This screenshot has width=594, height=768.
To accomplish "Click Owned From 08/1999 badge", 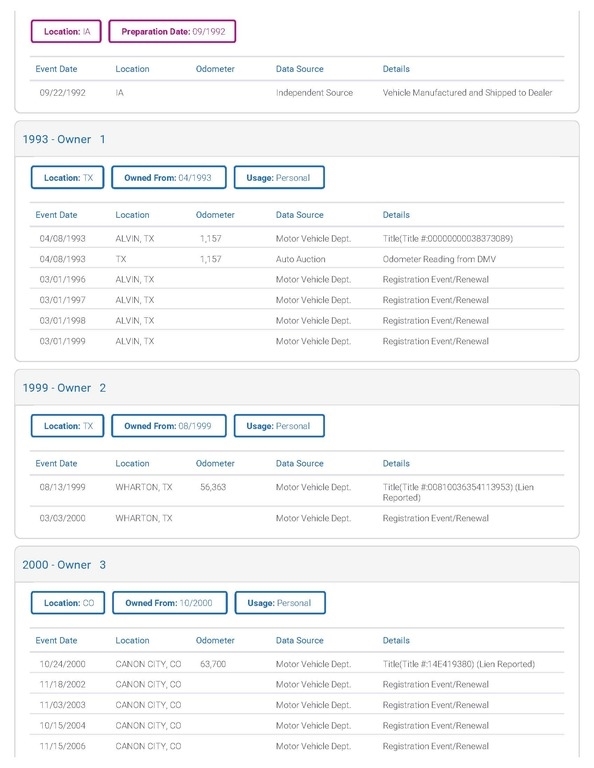I will [x=168, y=426].
